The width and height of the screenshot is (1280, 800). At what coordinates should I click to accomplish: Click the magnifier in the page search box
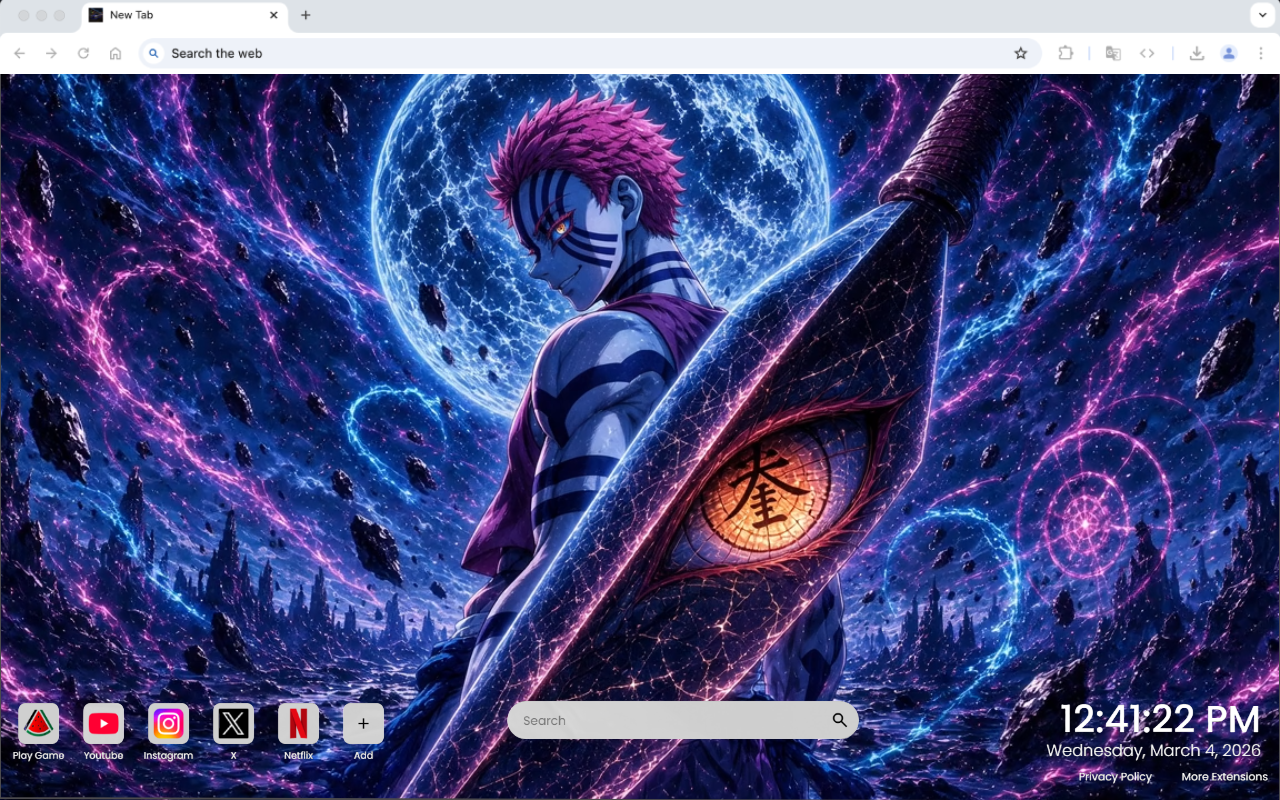[839, 720]
